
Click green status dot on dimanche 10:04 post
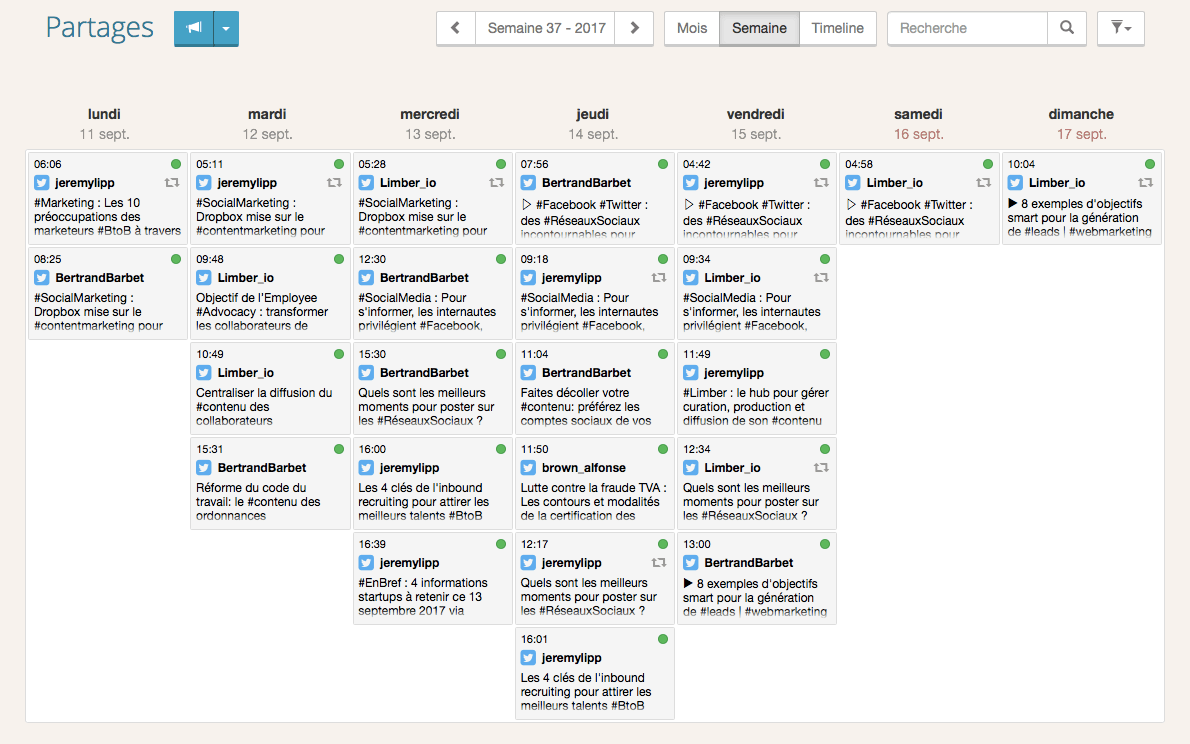pos(1150,164)
